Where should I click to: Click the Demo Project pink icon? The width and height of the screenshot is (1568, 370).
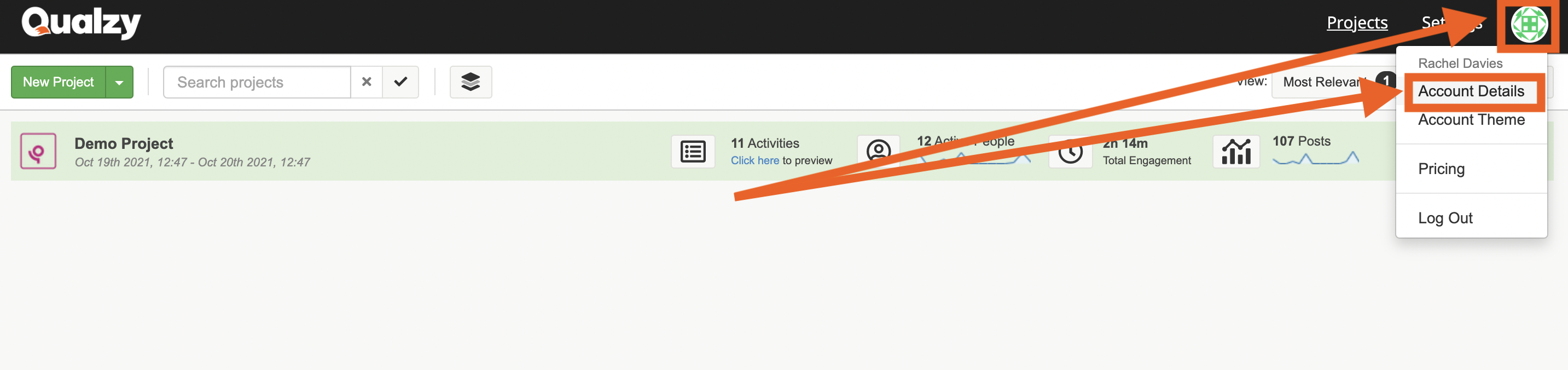coord(38,151)
